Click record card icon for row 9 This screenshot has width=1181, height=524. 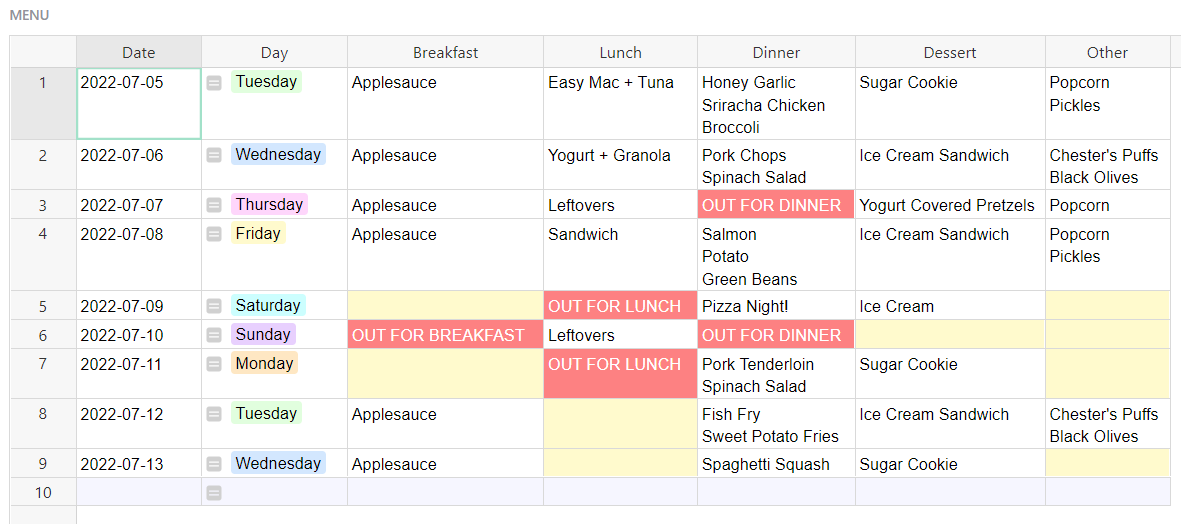click(214, 465)
